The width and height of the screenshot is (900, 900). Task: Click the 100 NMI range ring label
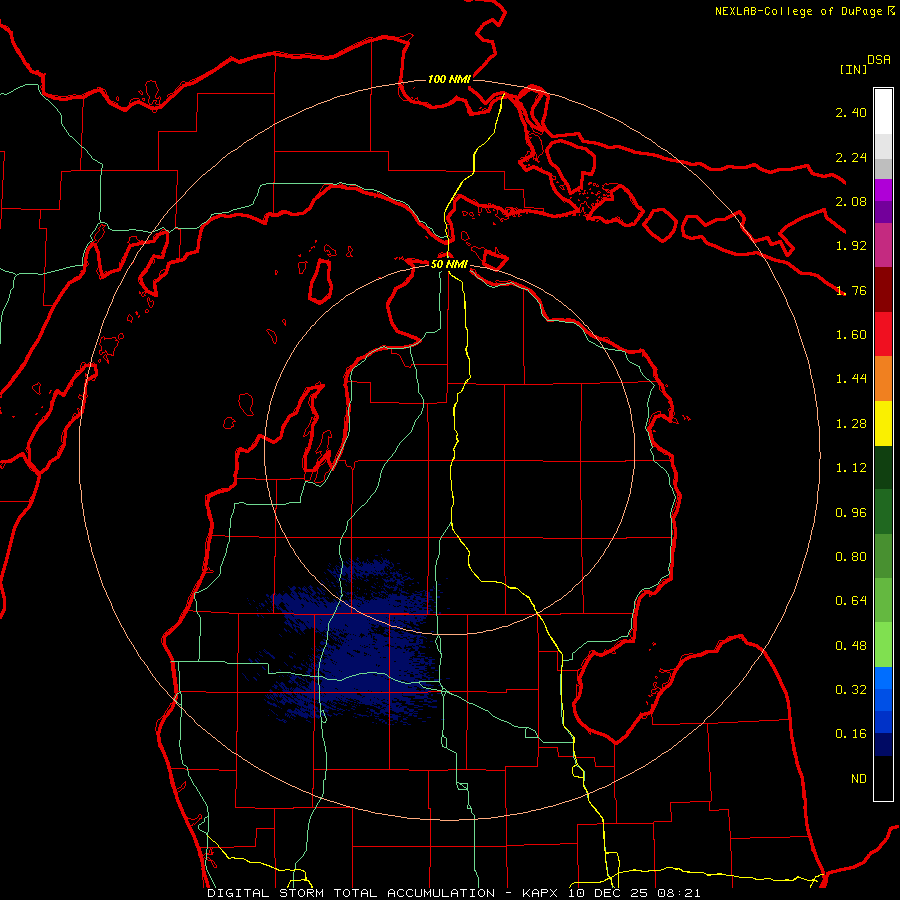tap(449, 79)
